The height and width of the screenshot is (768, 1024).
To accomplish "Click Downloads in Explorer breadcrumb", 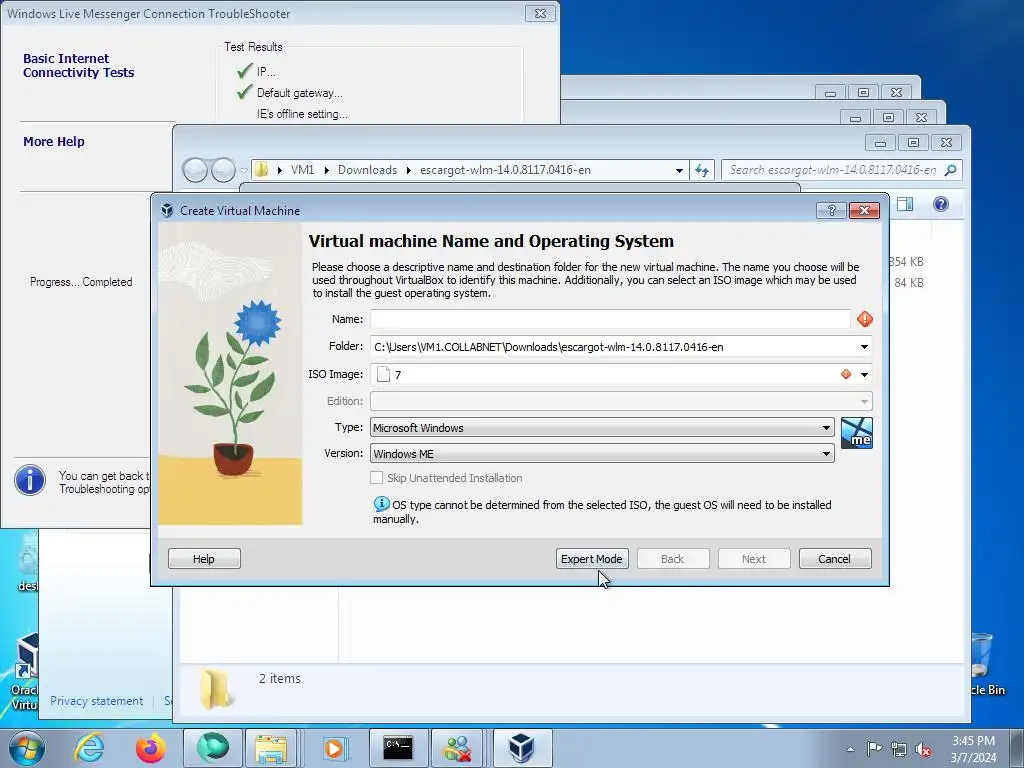I will 367,170.
